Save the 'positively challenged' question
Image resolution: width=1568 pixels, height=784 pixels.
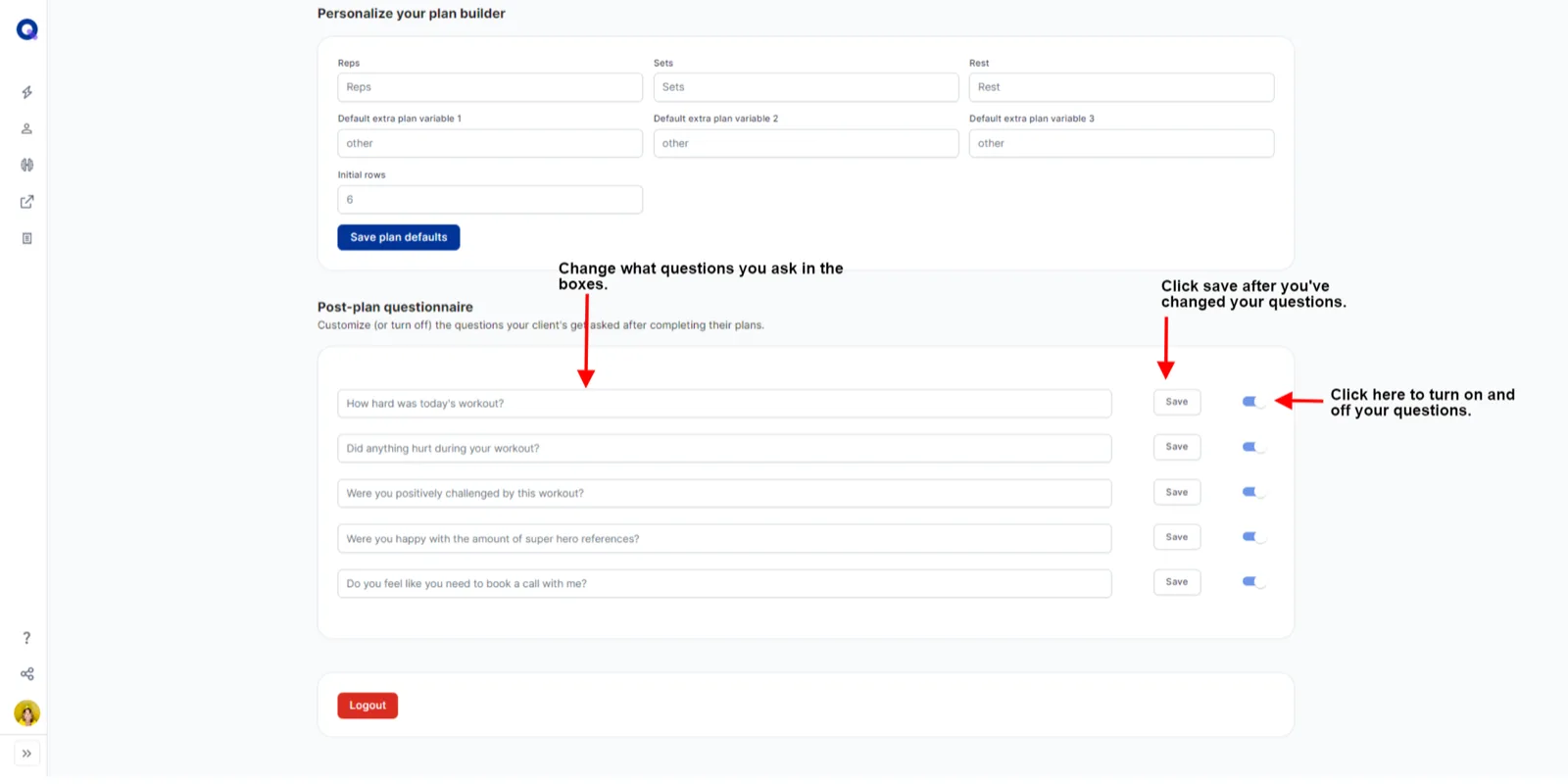coord(1177,492)
